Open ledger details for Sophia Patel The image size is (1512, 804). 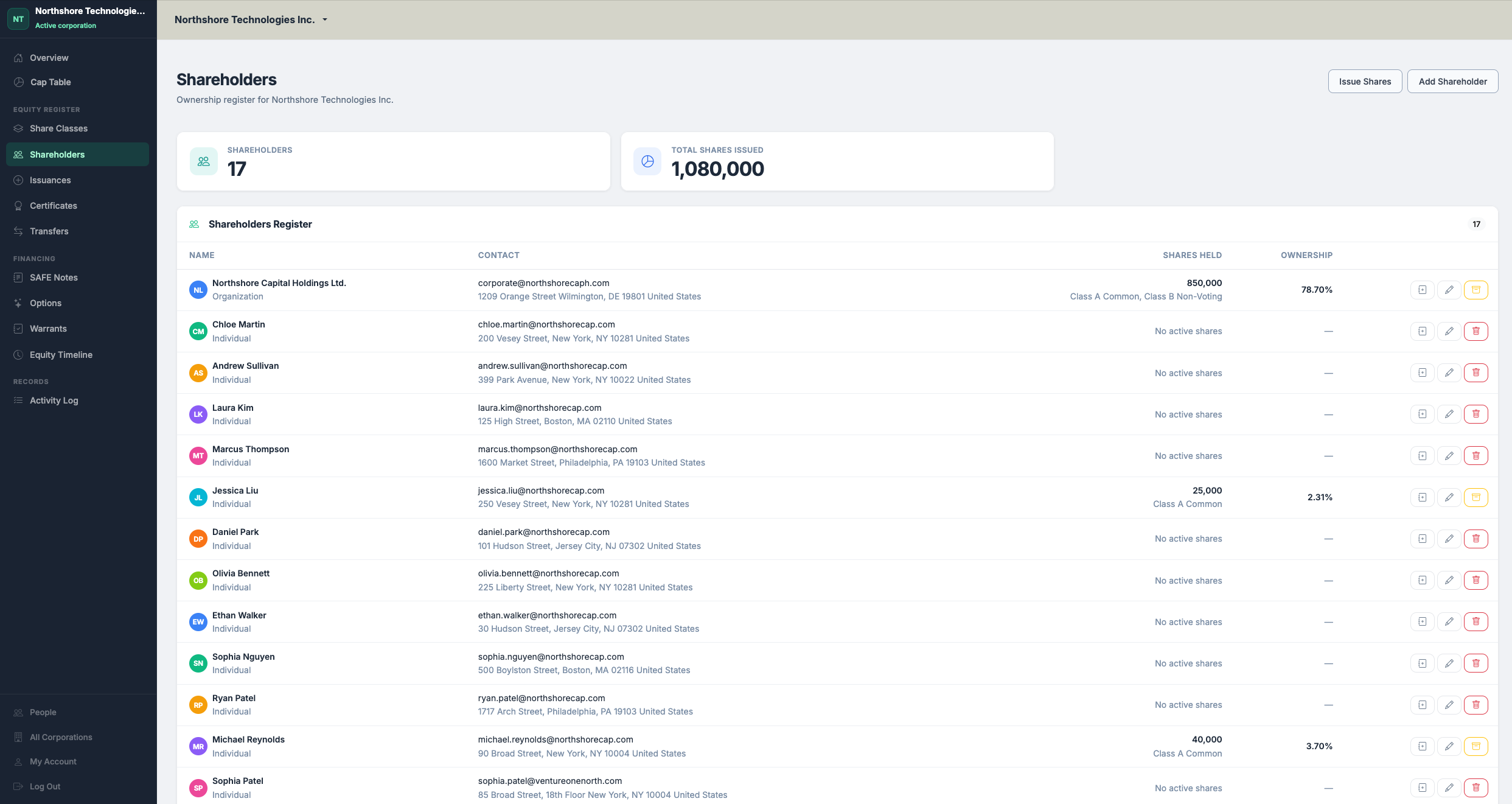(1422, 787)
